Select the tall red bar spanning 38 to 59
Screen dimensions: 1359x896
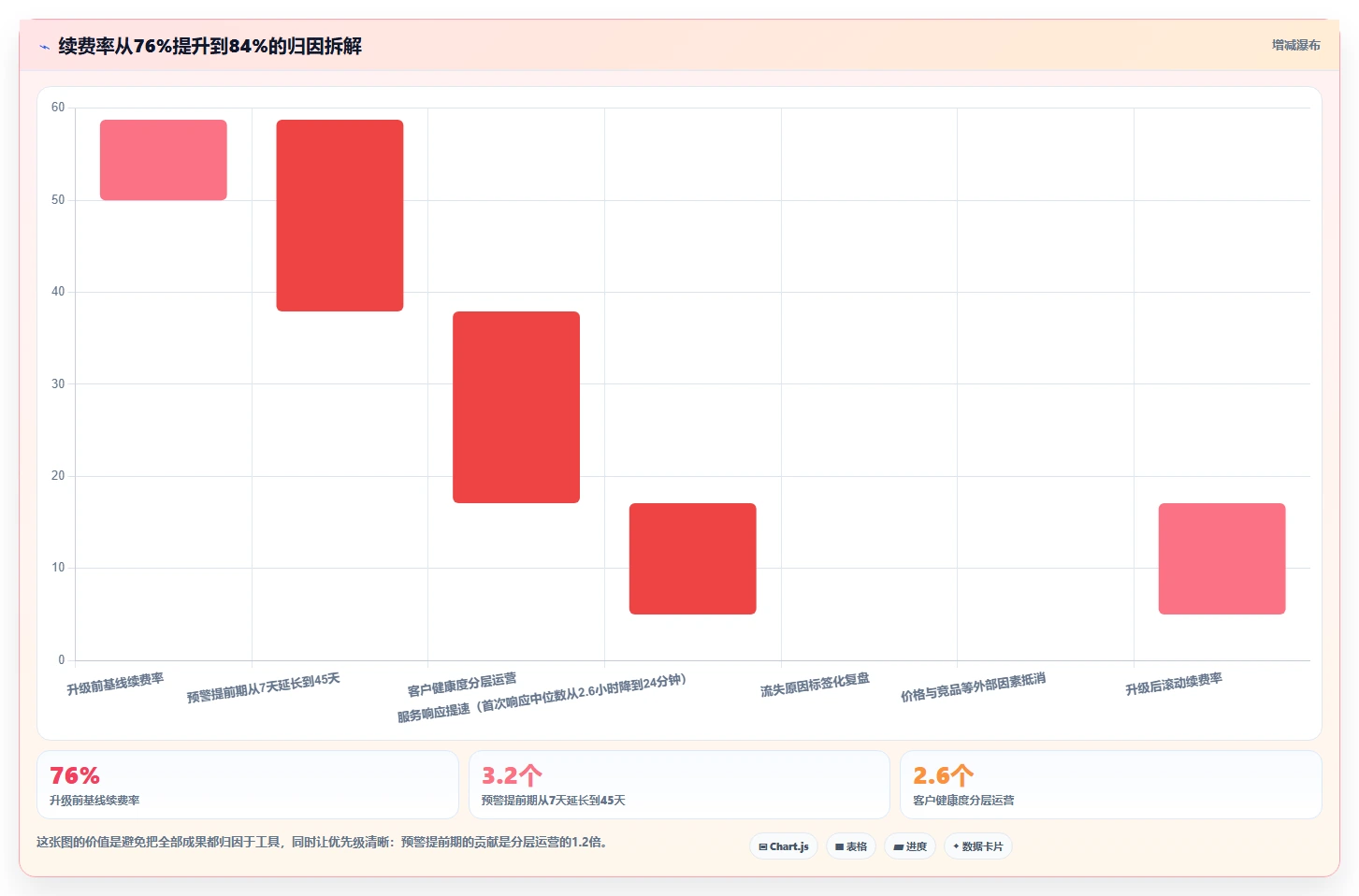[x=340, y=215]
